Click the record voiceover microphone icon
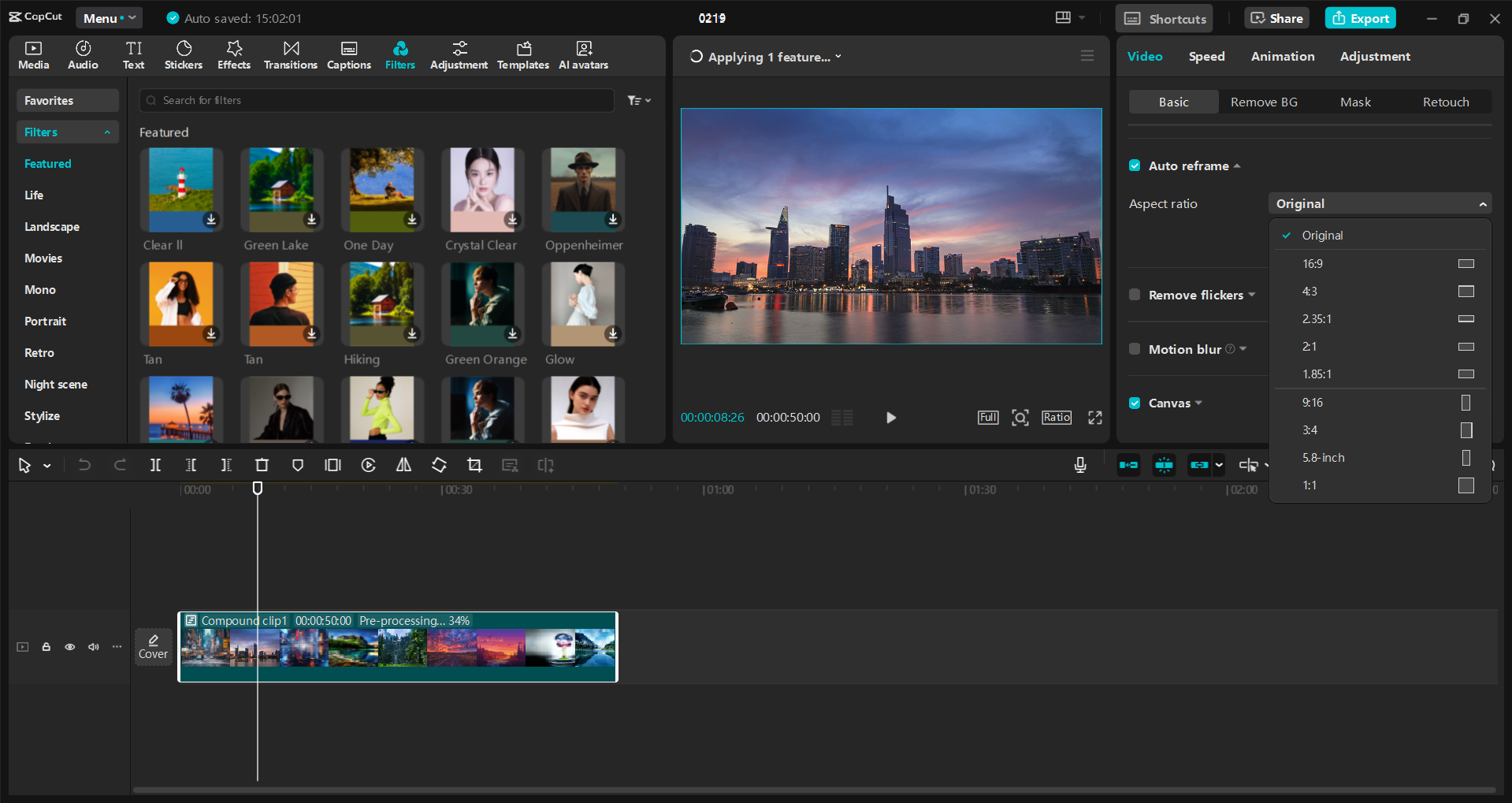The width and height of the screenshot is (1512, 803). pyautogui.click(x=1080, y=466)
